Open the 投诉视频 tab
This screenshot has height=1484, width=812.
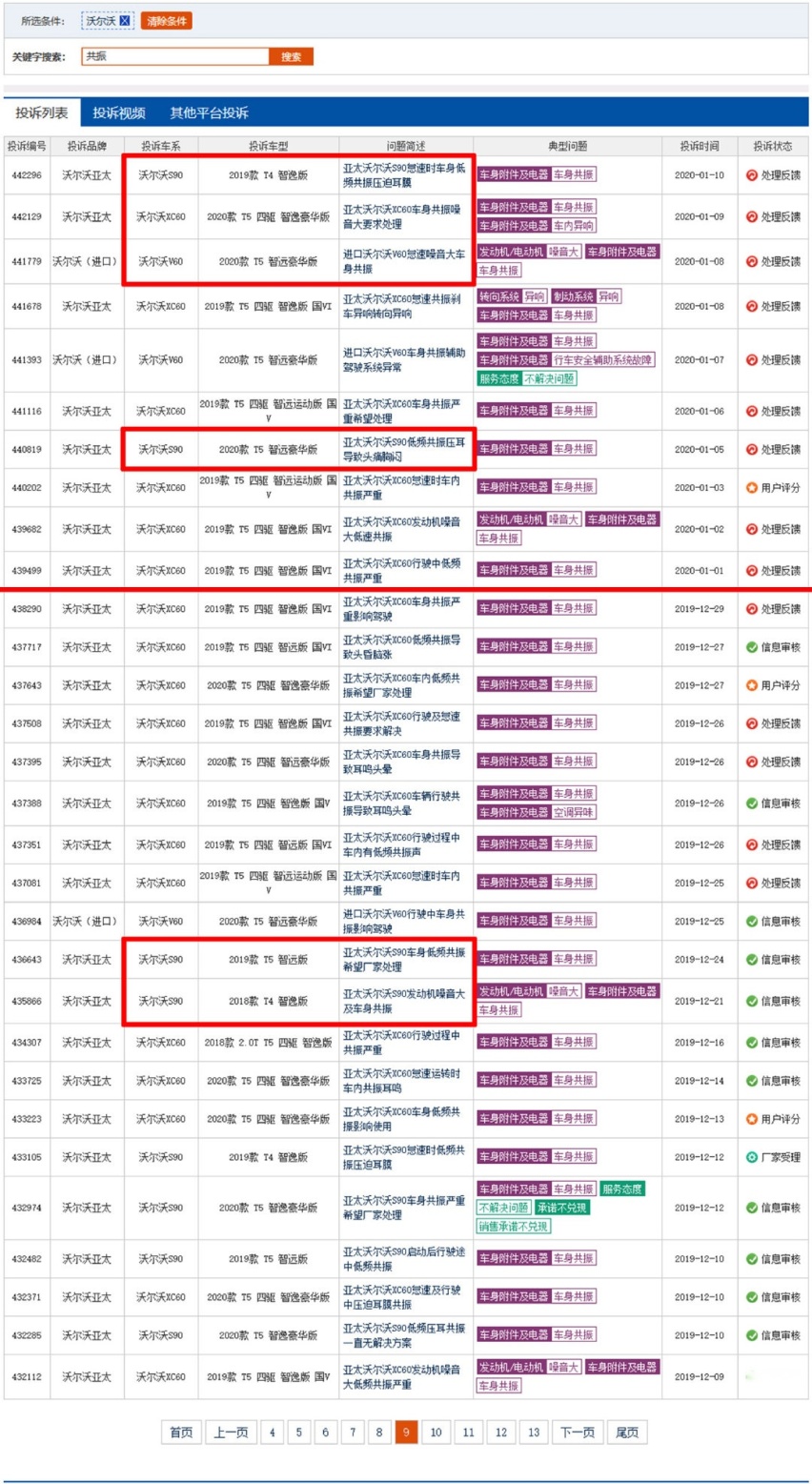pos(119,112)
